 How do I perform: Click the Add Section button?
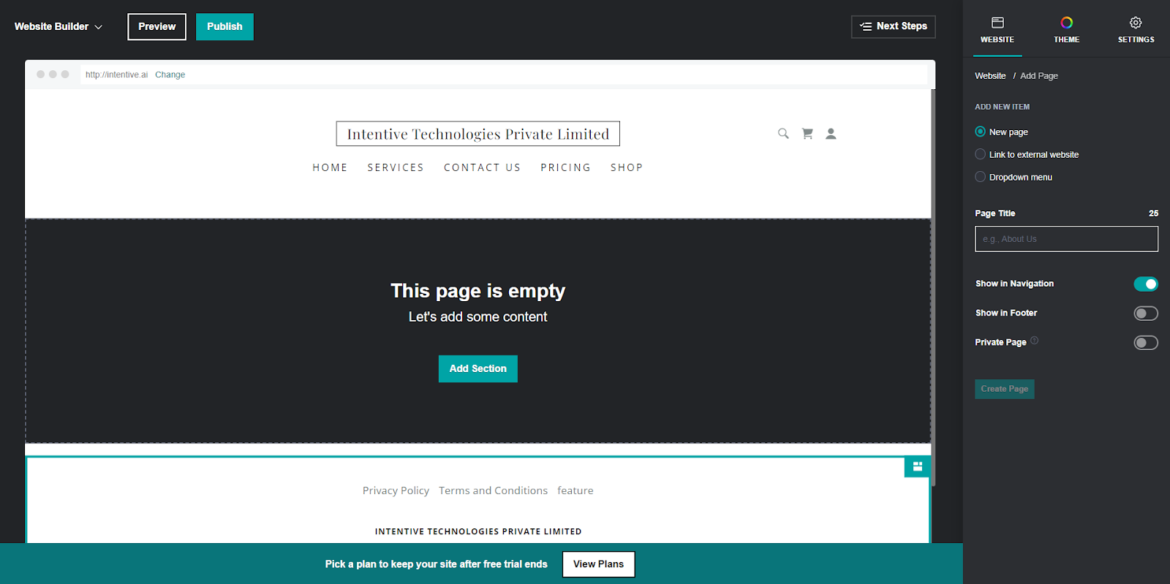click(x=477, y=368)
